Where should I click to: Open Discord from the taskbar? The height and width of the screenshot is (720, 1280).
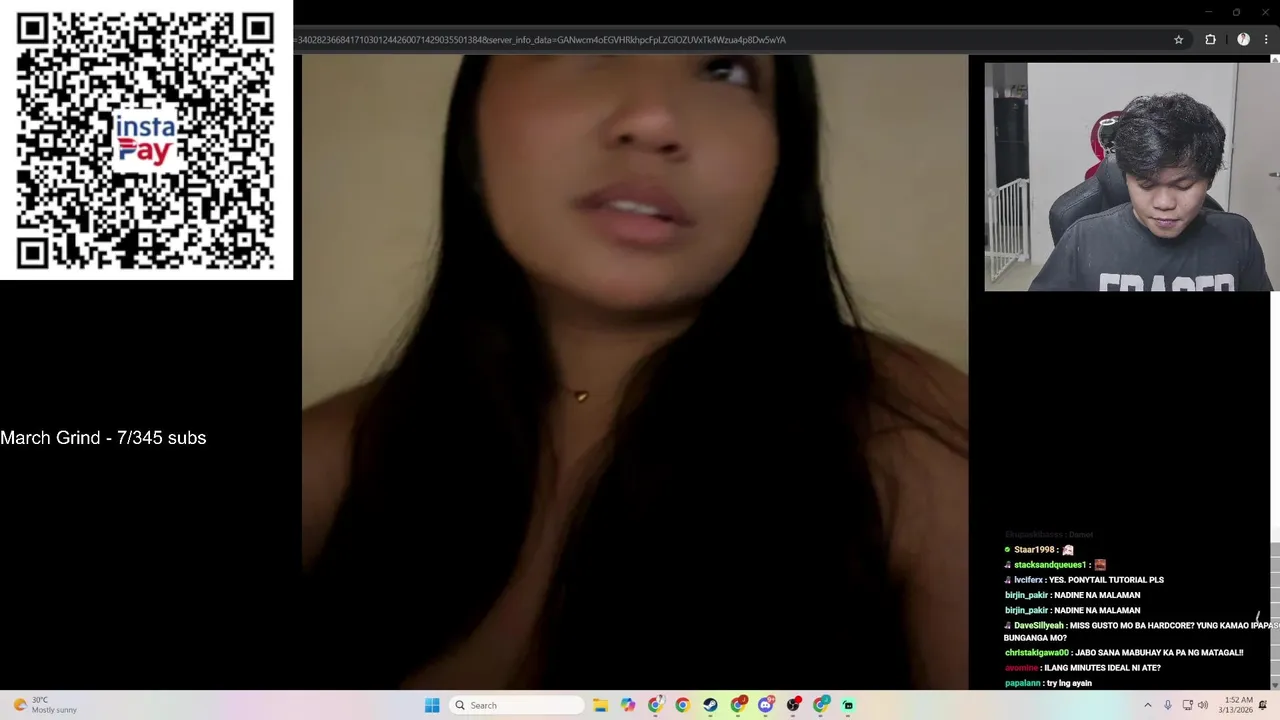(x=766, y=705)
